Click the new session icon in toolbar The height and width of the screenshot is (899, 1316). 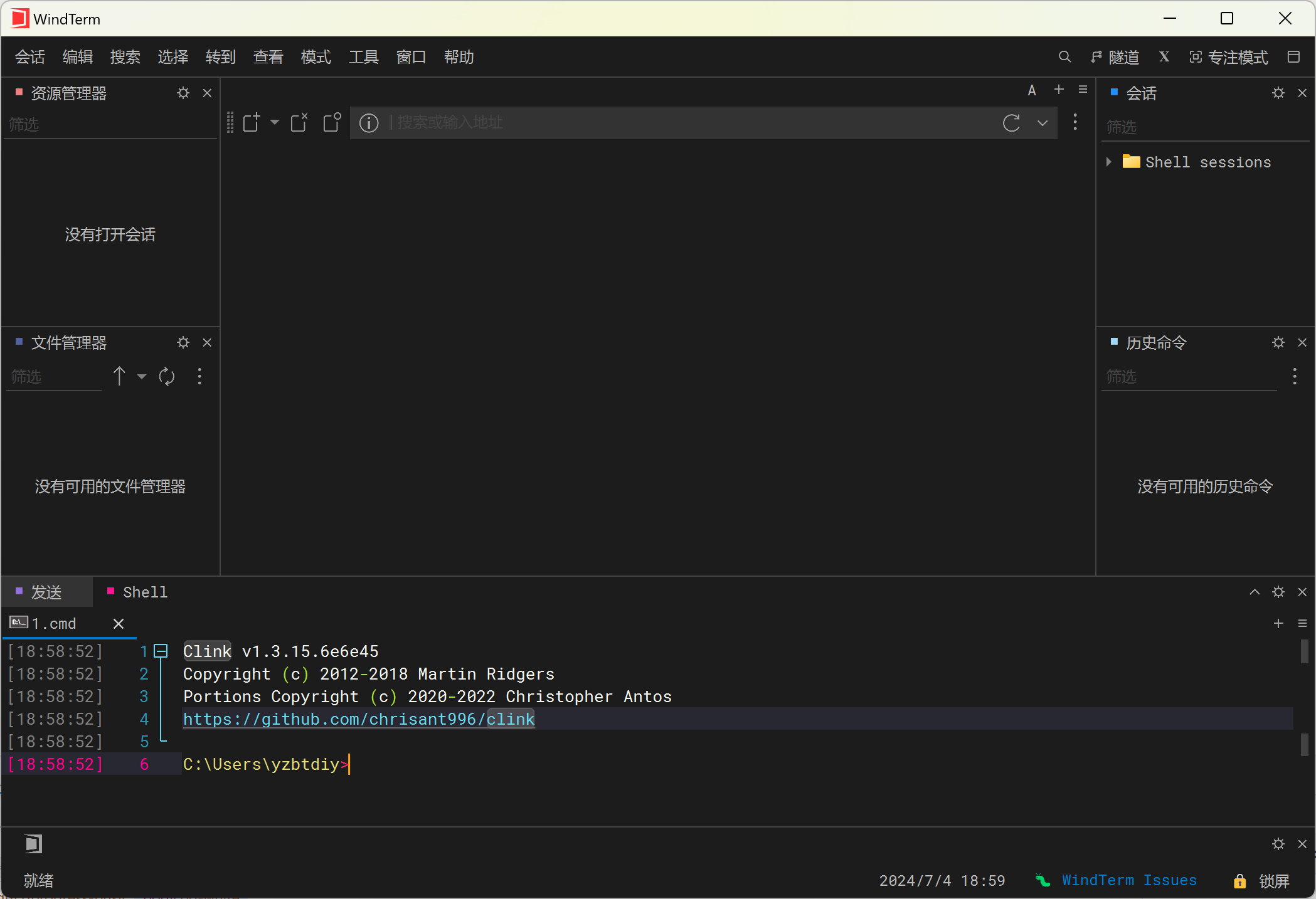[252, 122]
